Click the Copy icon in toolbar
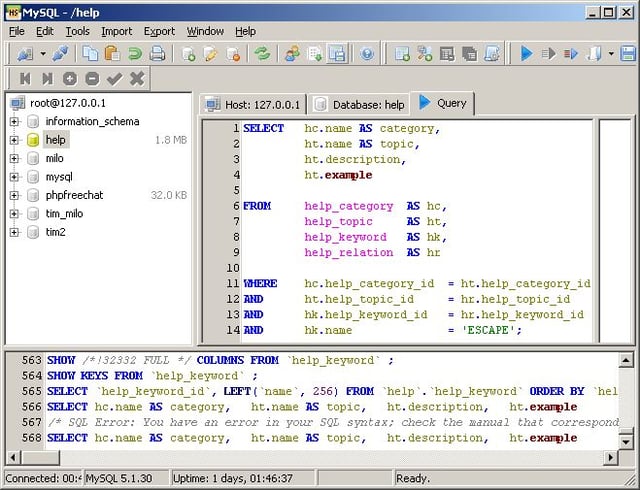Image resolution: width=640 pixels, height=490 pixels. tap(90, 53)
